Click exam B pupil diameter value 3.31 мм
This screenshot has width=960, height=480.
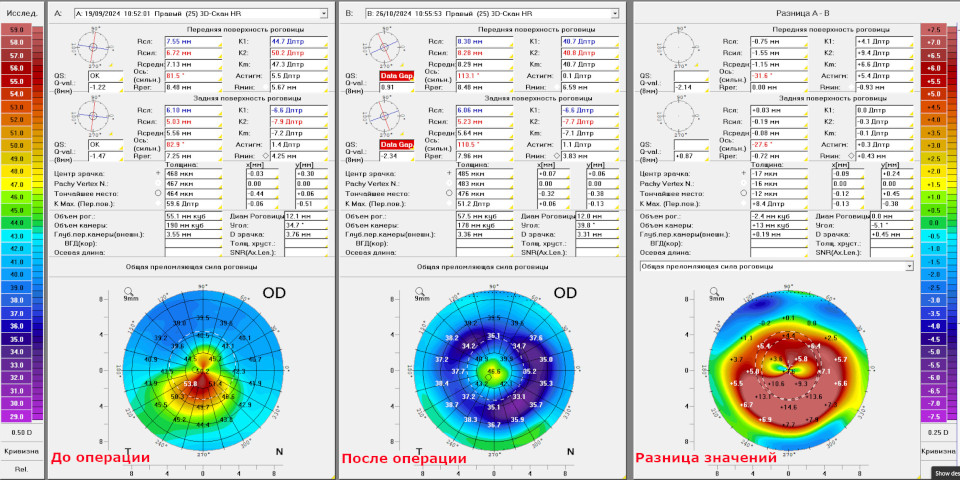[597, 234]
